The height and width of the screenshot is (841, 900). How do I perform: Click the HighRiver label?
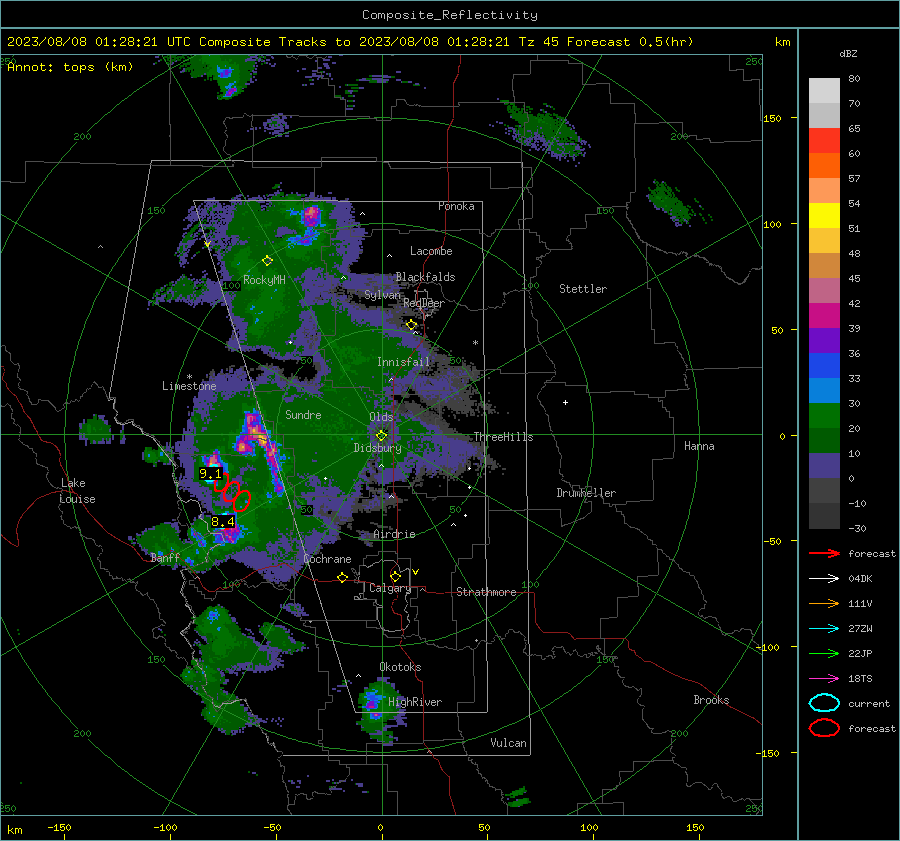click(x=415, y=702)
